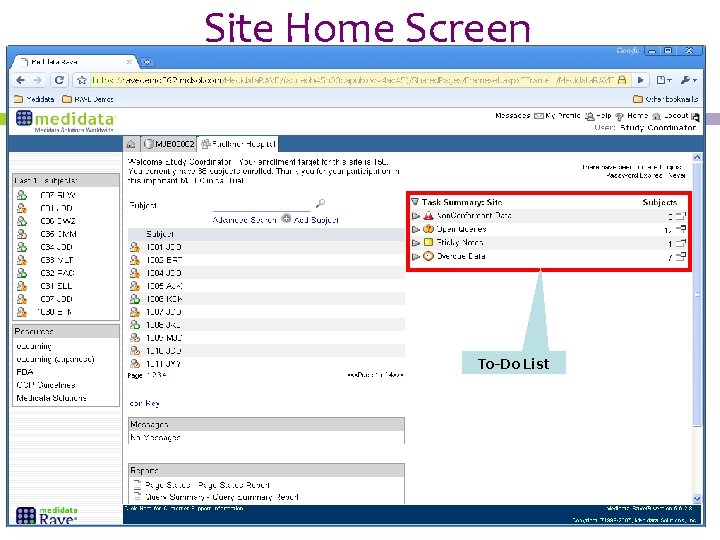Click the Overdue Data clock icon
Screen dimensions: 720x540
pyautogui.click(x=428, y=256)
